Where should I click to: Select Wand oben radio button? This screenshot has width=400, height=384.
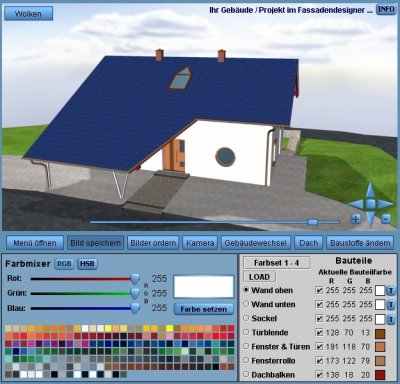pos(246,290)
